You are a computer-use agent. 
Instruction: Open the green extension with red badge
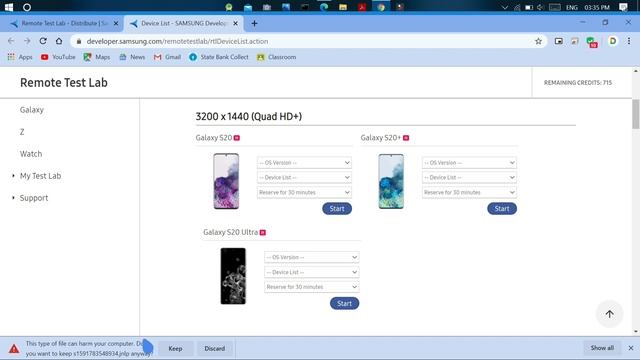pos(591,42)
